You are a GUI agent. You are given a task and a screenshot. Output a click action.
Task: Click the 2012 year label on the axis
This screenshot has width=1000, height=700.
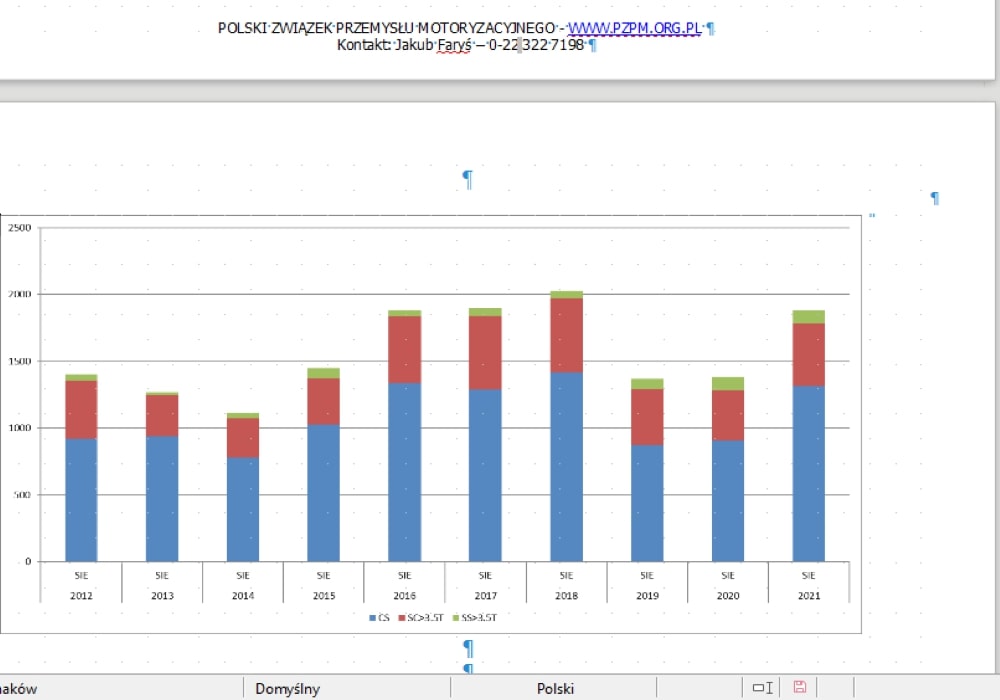click(x=81, y=596)
